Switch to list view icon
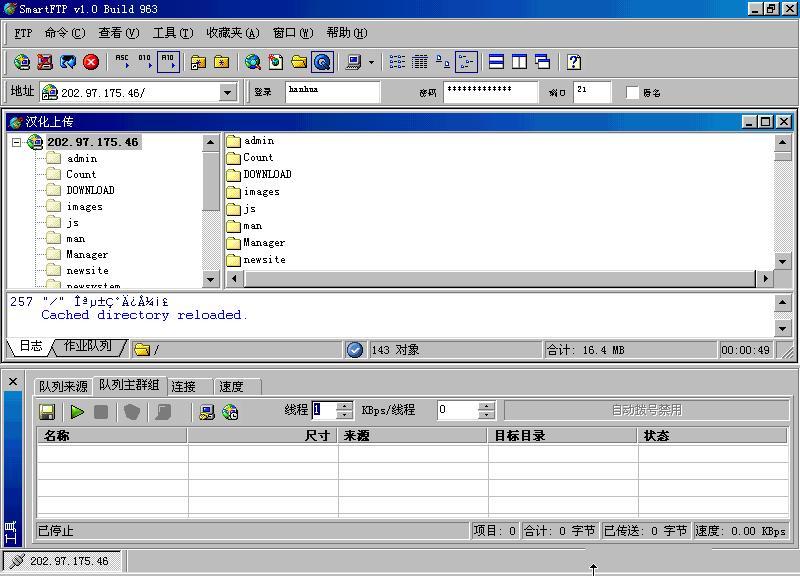 (397, 62)
